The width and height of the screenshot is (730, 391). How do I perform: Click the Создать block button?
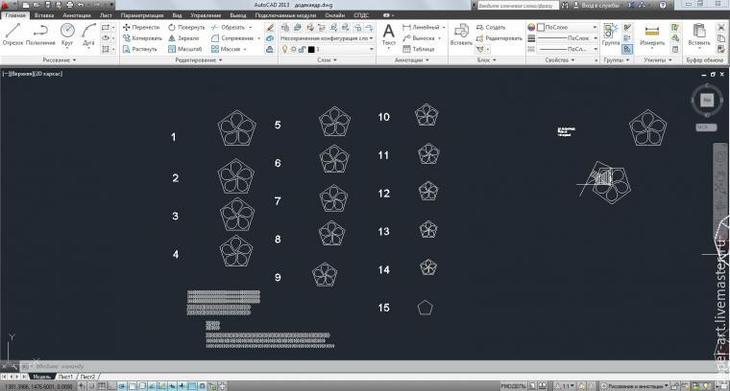[x=491, y=27]
